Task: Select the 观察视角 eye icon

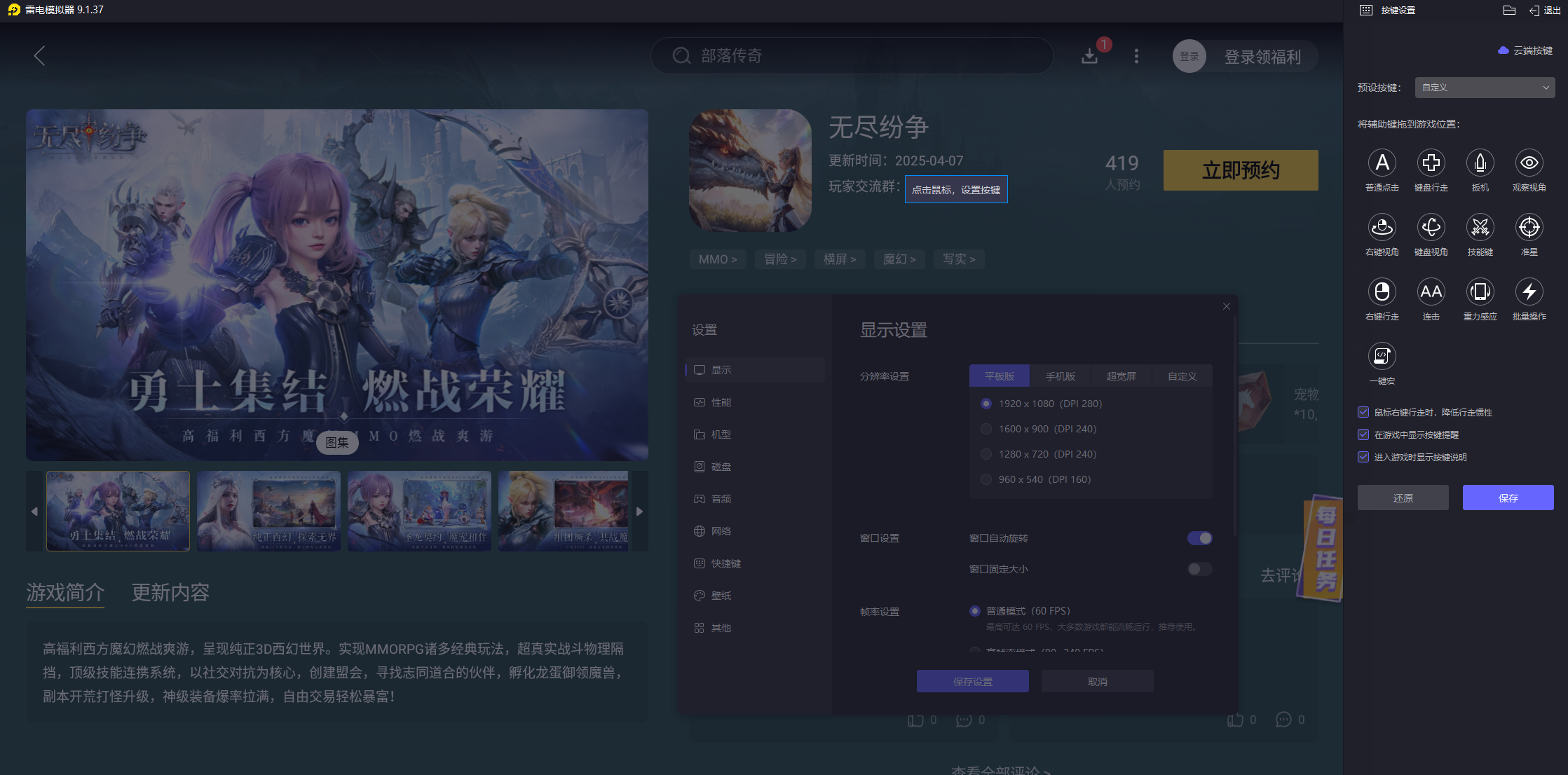Action: (1529, 163)
